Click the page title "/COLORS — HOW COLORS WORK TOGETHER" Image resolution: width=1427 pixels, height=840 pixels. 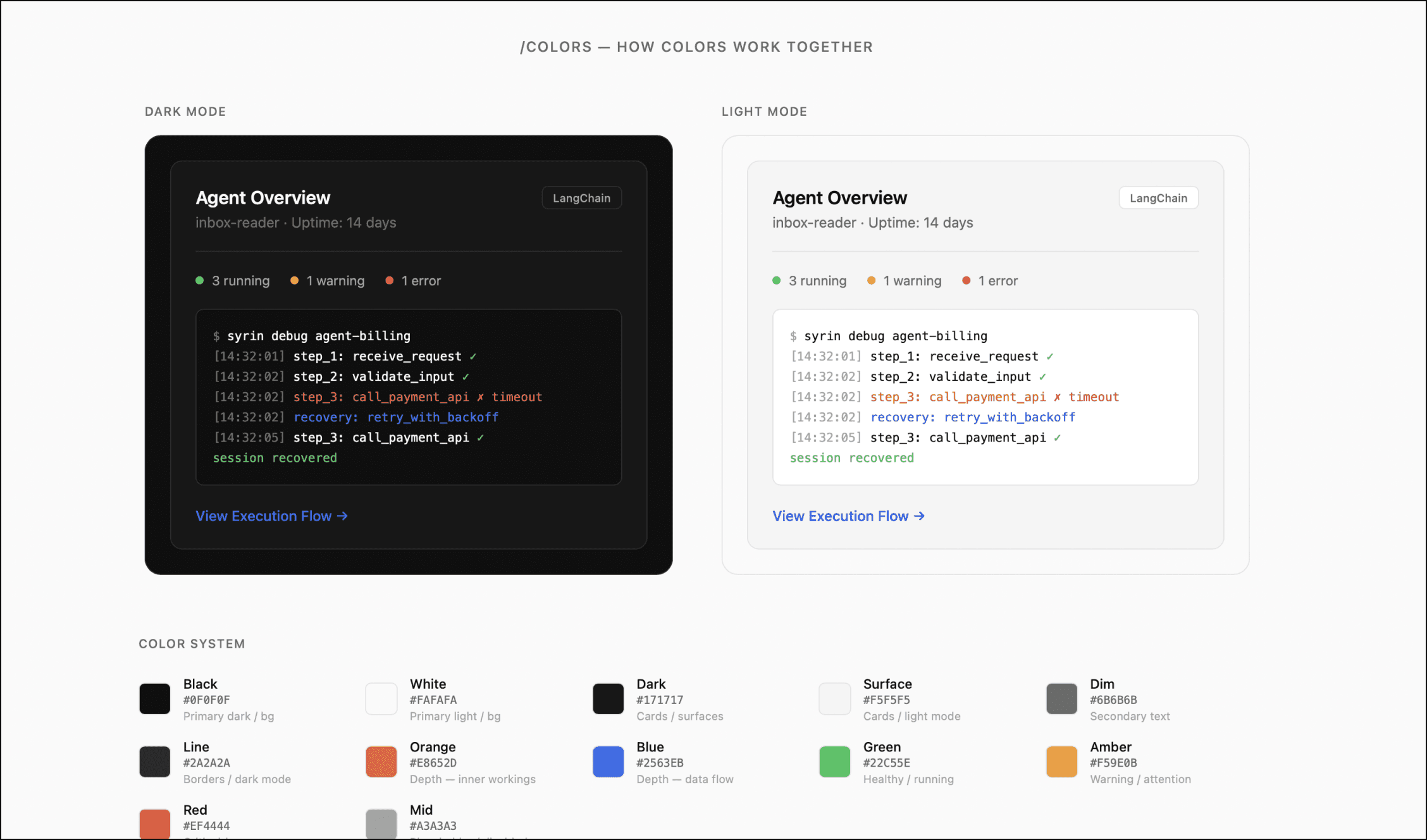(x=696, y=47)
